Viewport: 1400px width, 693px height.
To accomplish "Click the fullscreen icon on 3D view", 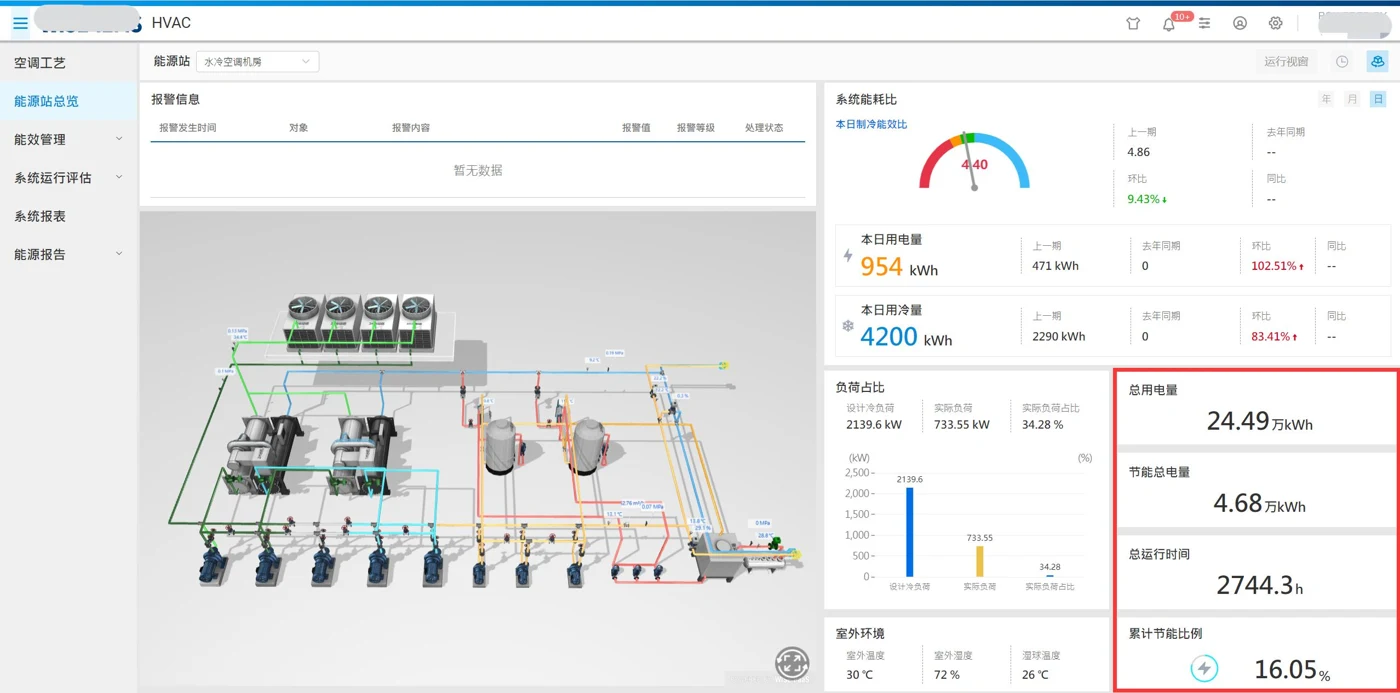I will (x=792, y=662).
